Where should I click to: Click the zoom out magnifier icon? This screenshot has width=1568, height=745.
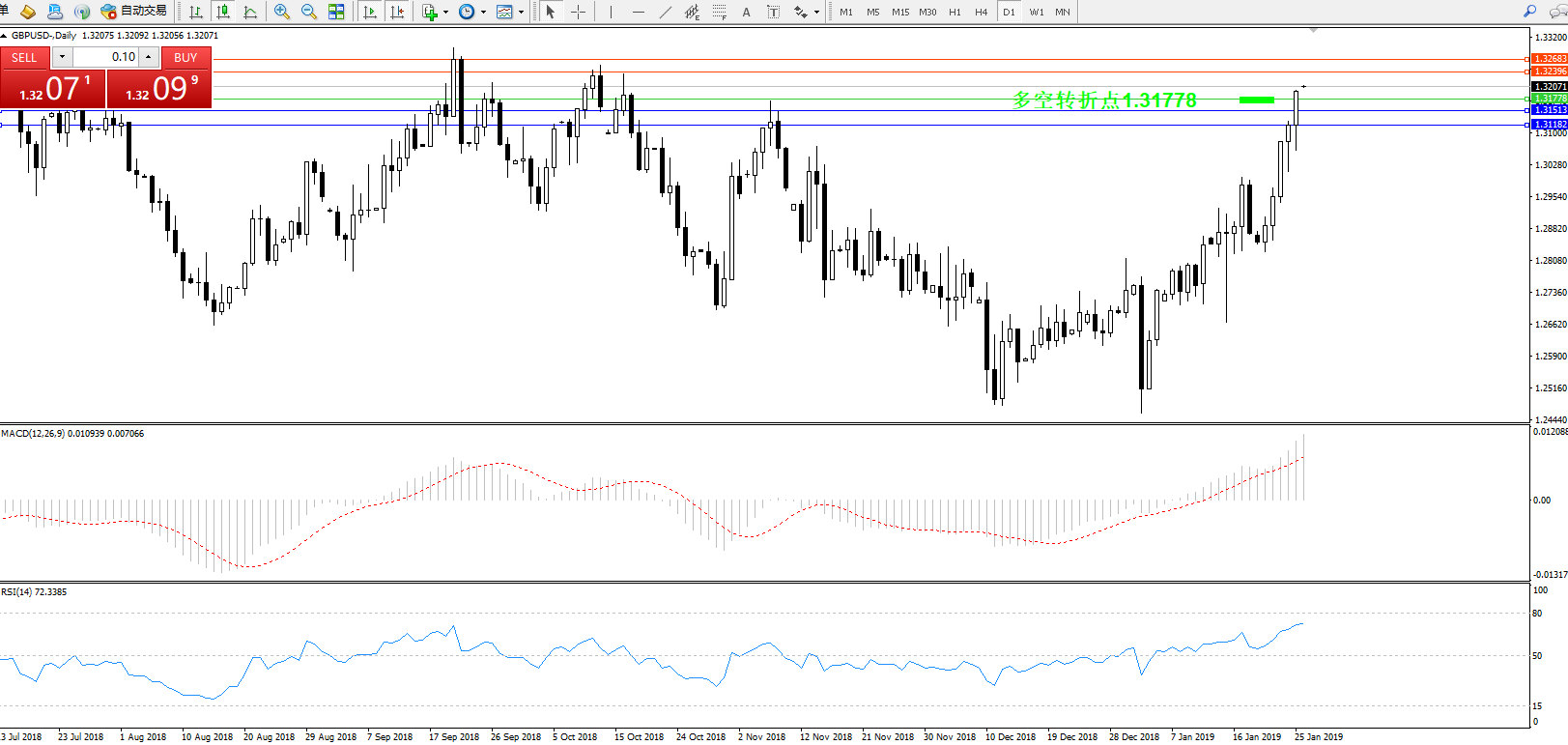(x=309, y=12)
